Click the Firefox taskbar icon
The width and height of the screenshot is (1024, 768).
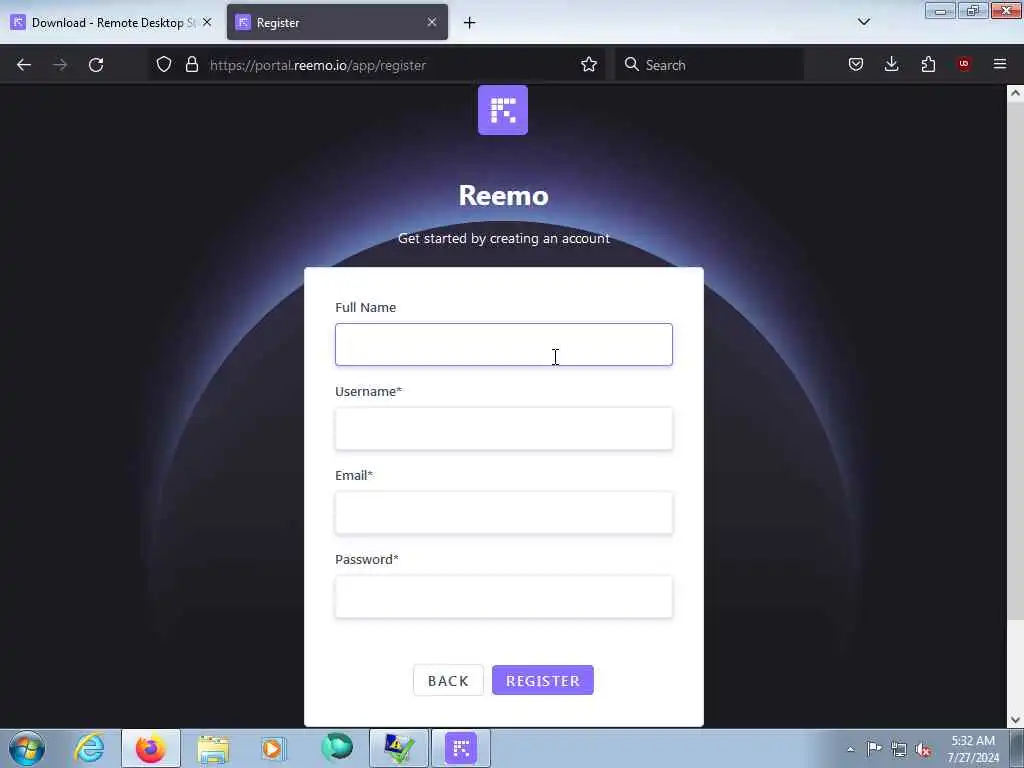pos(151,748)
